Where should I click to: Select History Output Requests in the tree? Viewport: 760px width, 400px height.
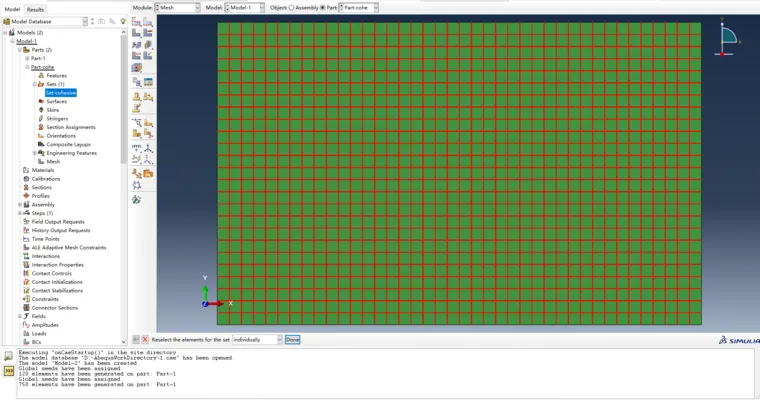point(61,230)
